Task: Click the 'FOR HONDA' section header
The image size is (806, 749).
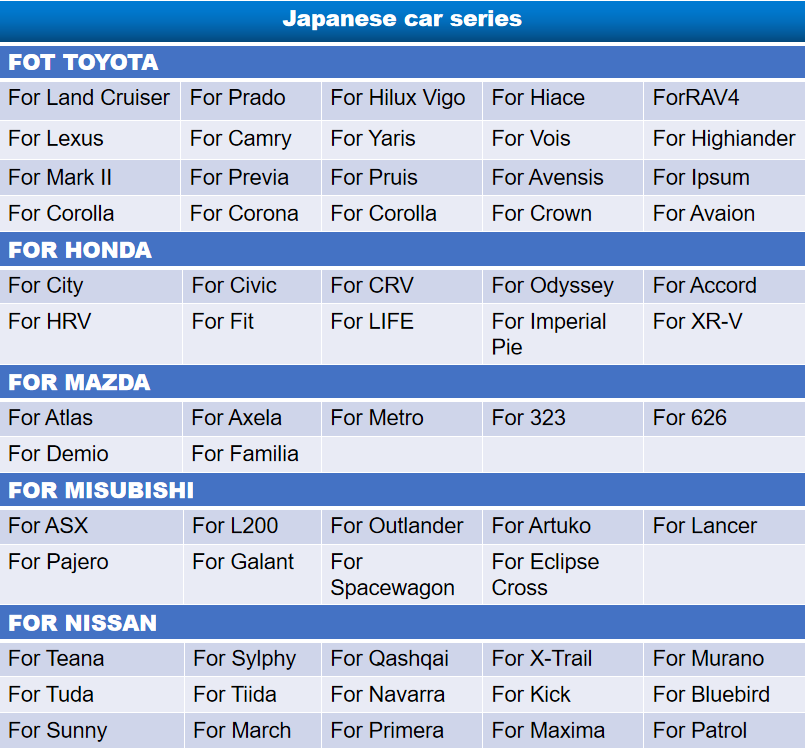Action: (x=80, y=250)
